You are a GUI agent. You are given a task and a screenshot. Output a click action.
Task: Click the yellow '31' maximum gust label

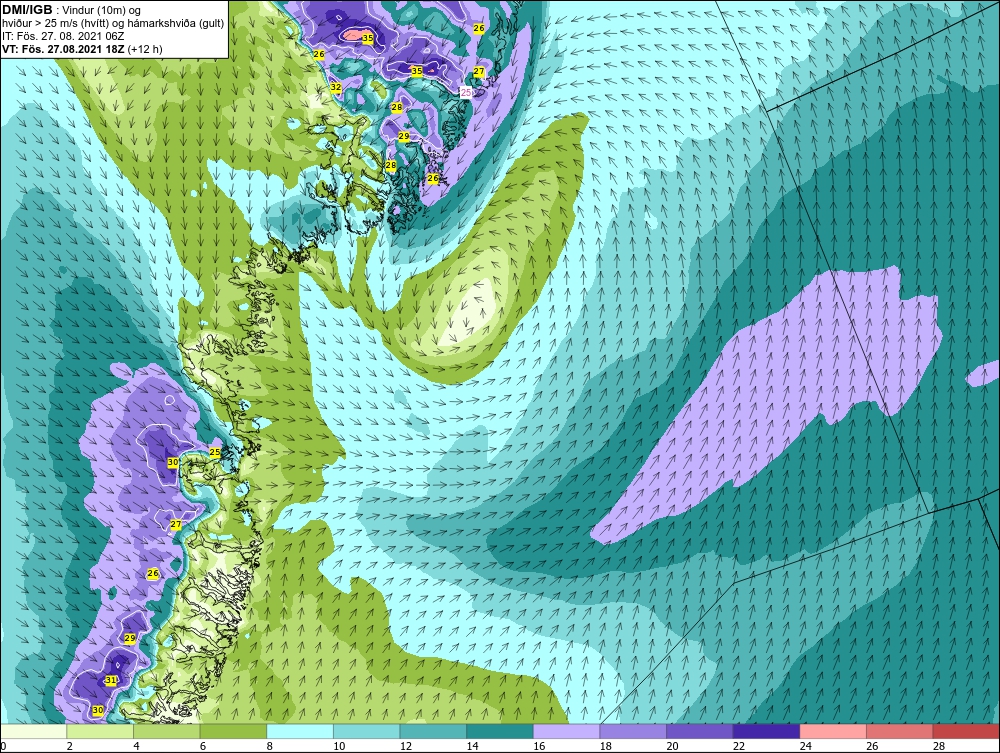[111, 680]
